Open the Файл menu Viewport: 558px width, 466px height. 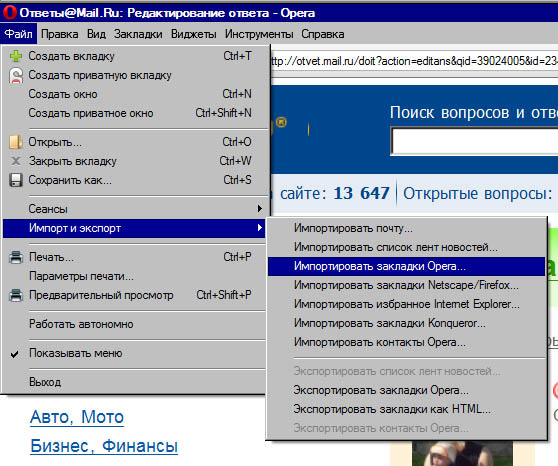tap(19, 34)
